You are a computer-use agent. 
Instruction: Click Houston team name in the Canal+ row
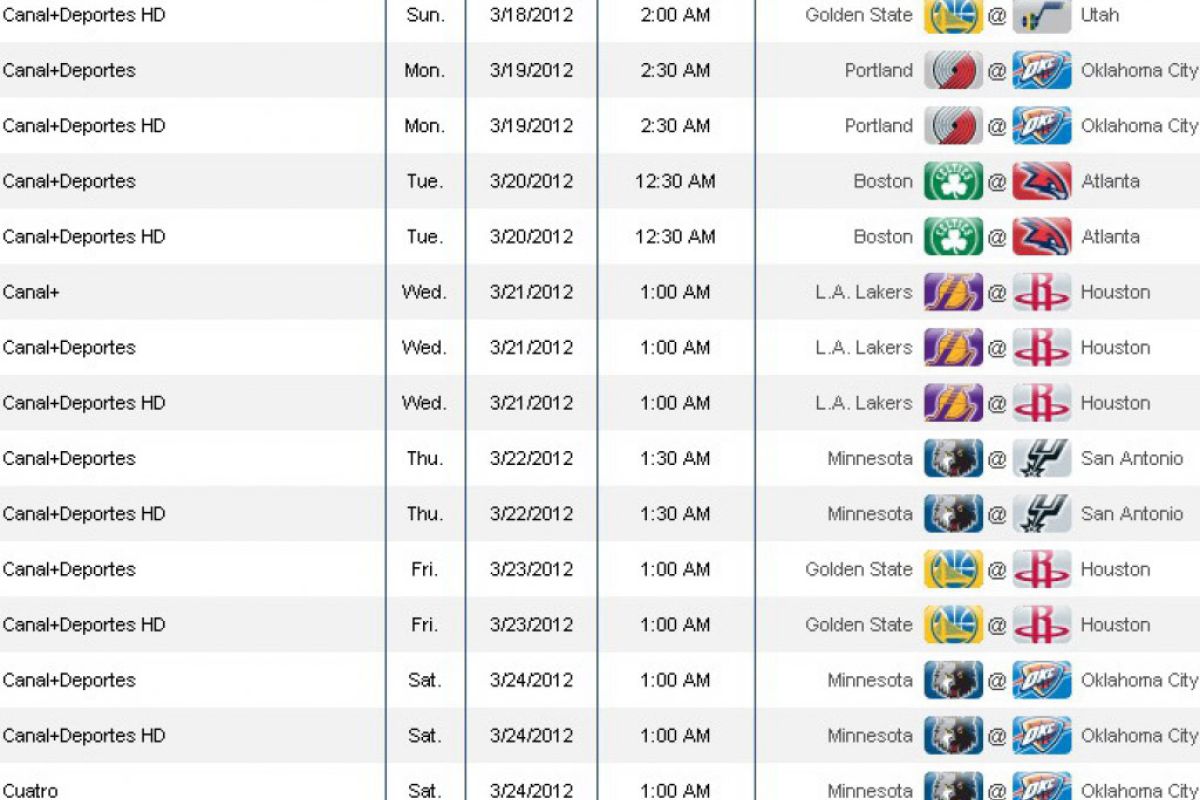[1115, 292]
